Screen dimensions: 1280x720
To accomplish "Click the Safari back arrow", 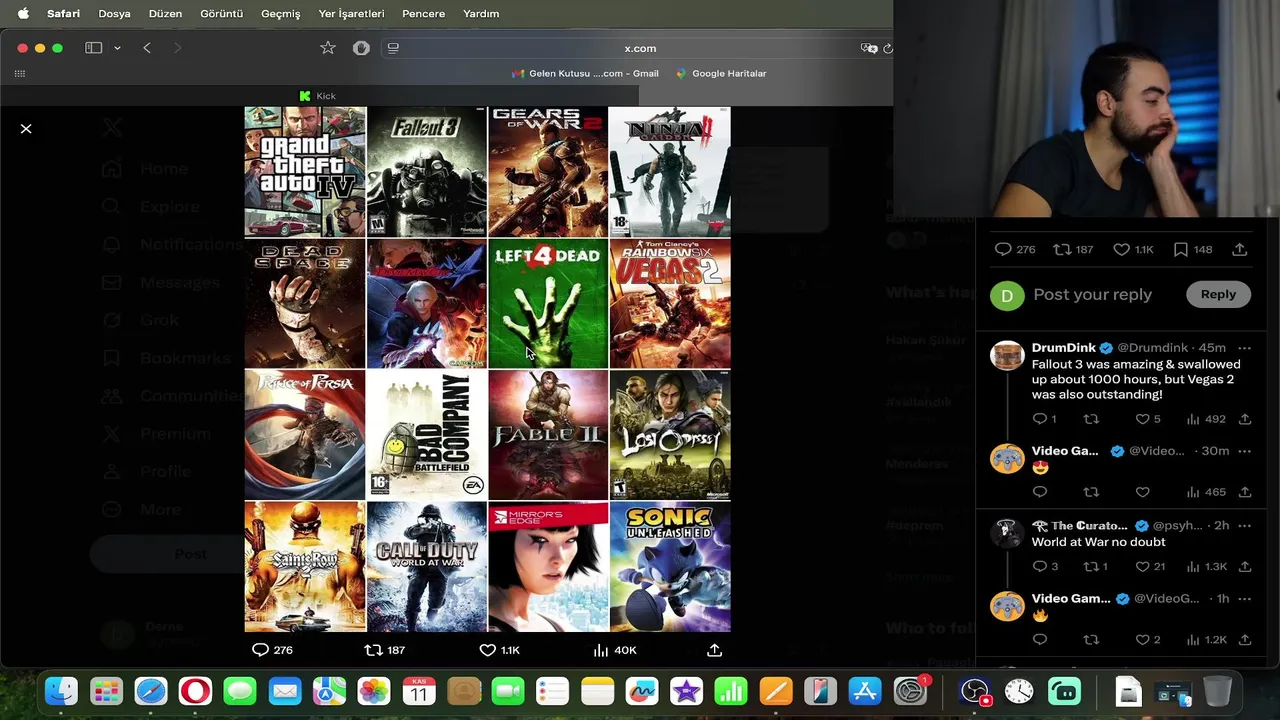I will [147, 48].
